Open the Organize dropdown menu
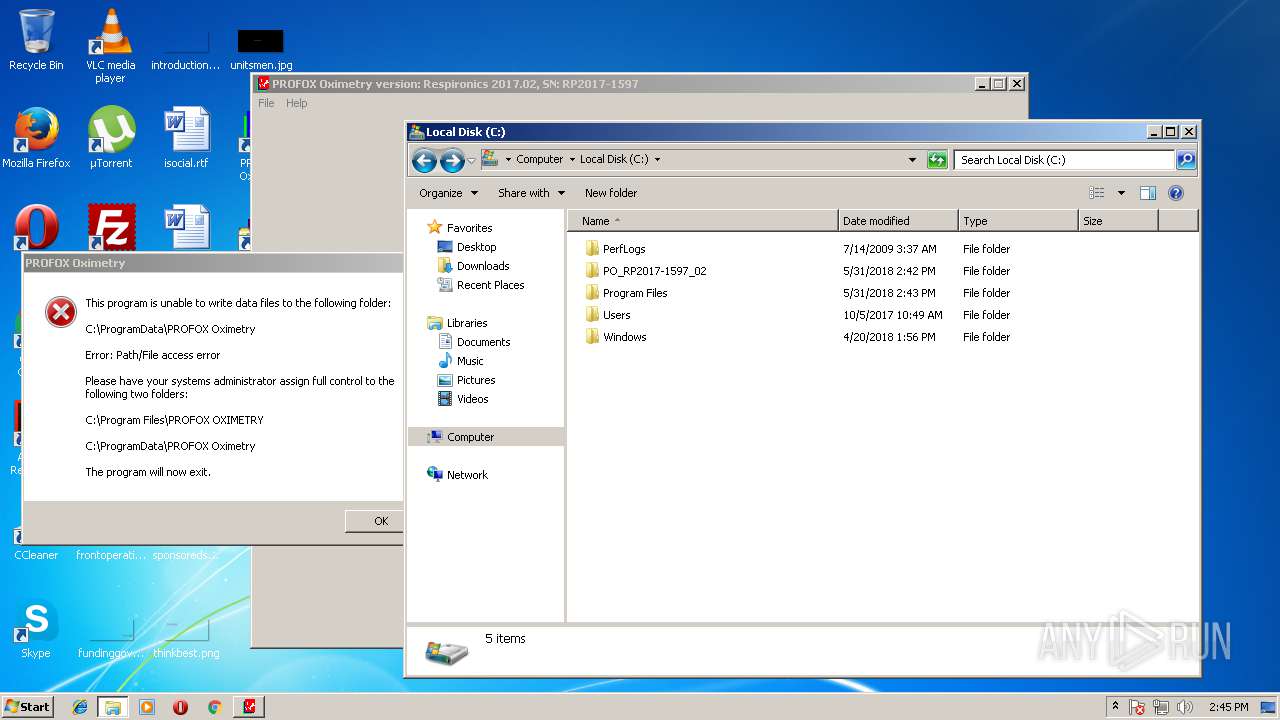Screen dimensions: 1280x720 [448, 193]
